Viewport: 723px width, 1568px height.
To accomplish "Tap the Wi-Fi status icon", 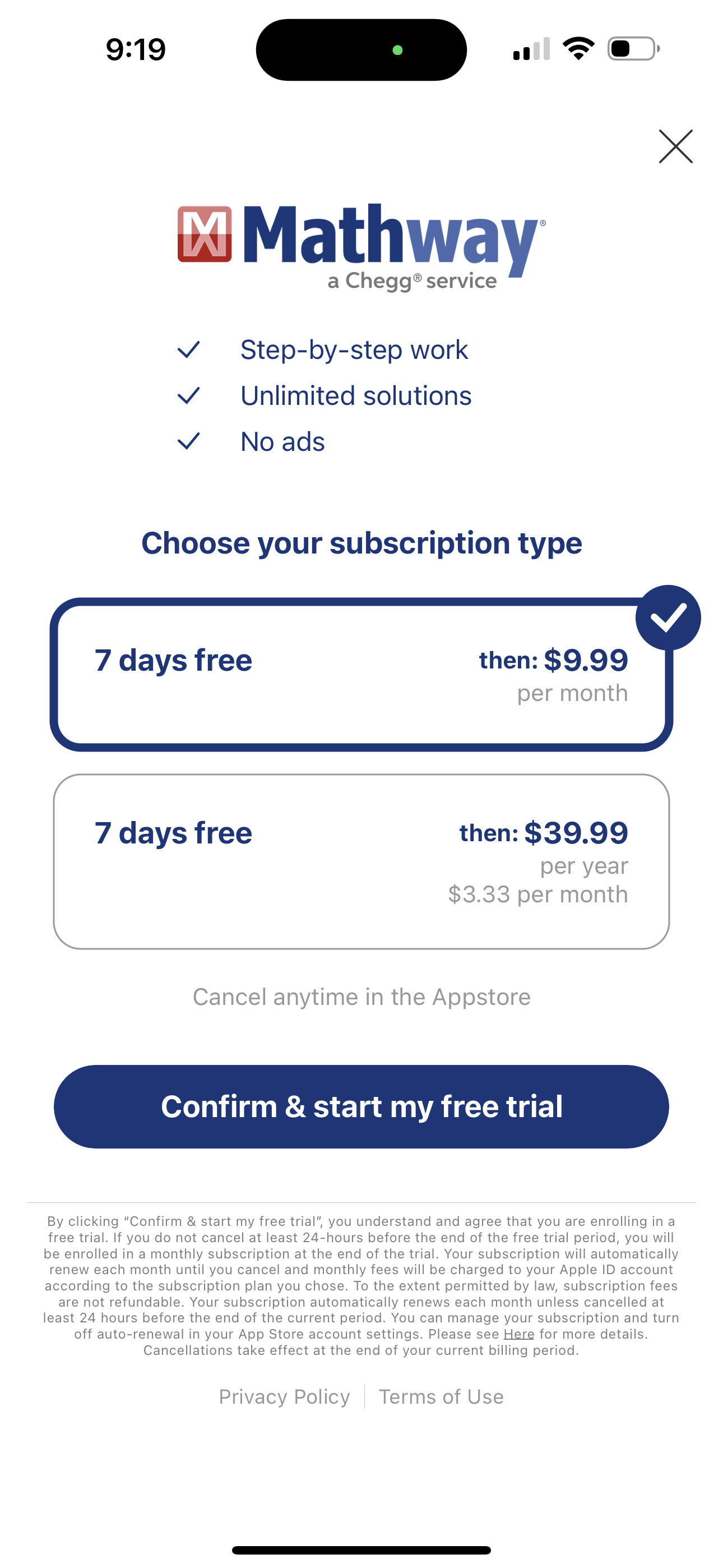I will (x=578, y=49).
